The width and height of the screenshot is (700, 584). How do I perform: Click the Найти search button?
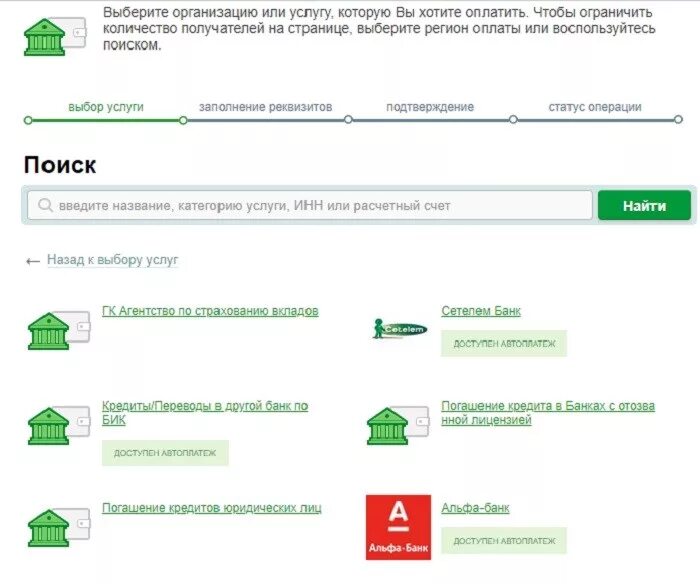[x=644, y=205]
